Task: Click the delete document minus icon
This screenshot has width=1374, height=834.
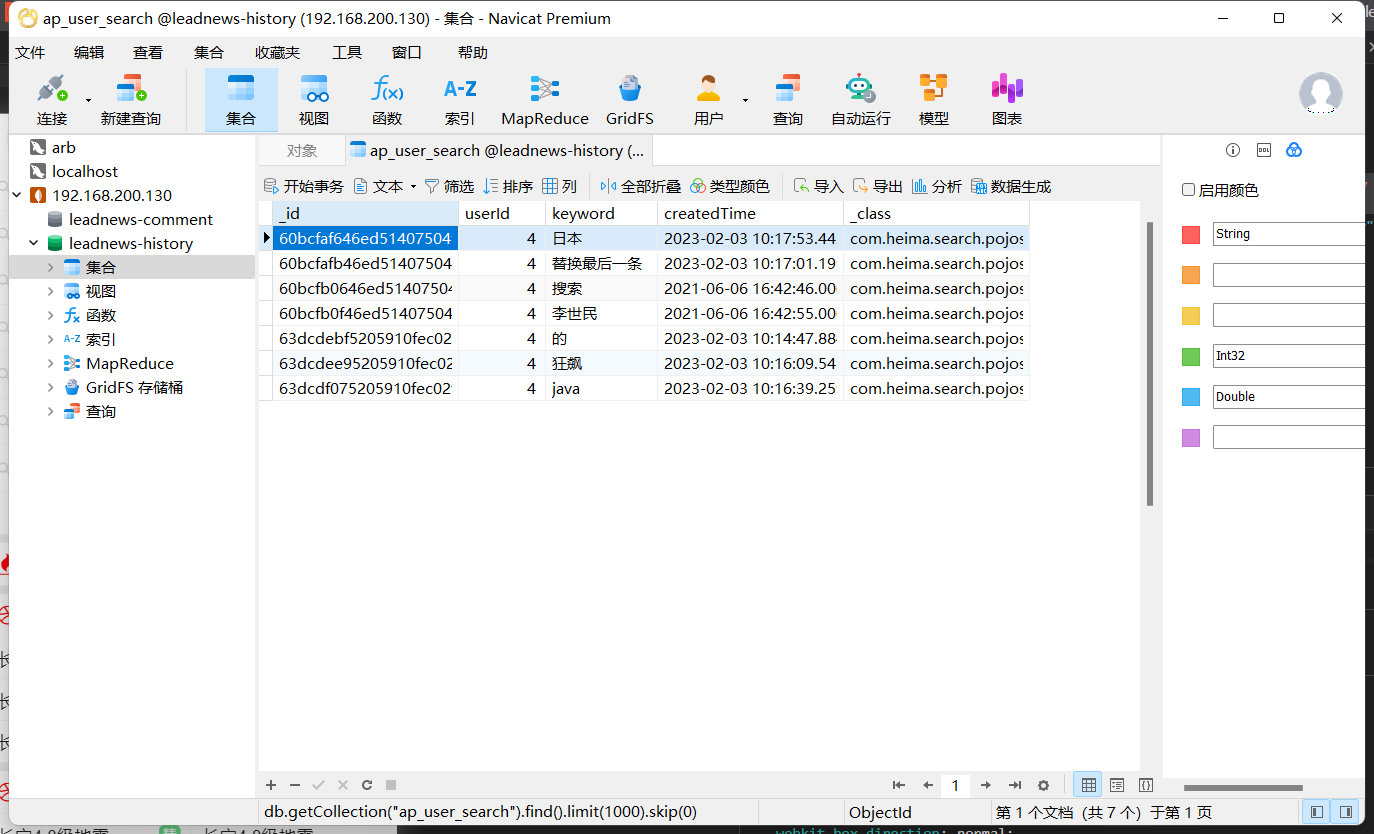Action: [x=295, y=786]
